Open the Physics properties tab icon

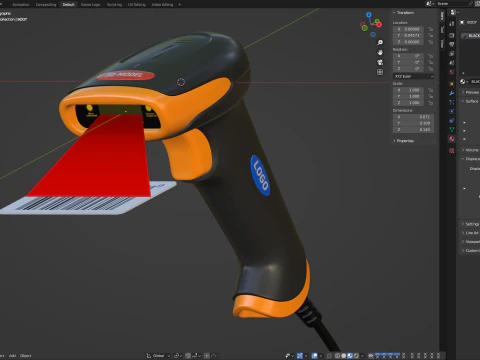[x=452, y=111]
